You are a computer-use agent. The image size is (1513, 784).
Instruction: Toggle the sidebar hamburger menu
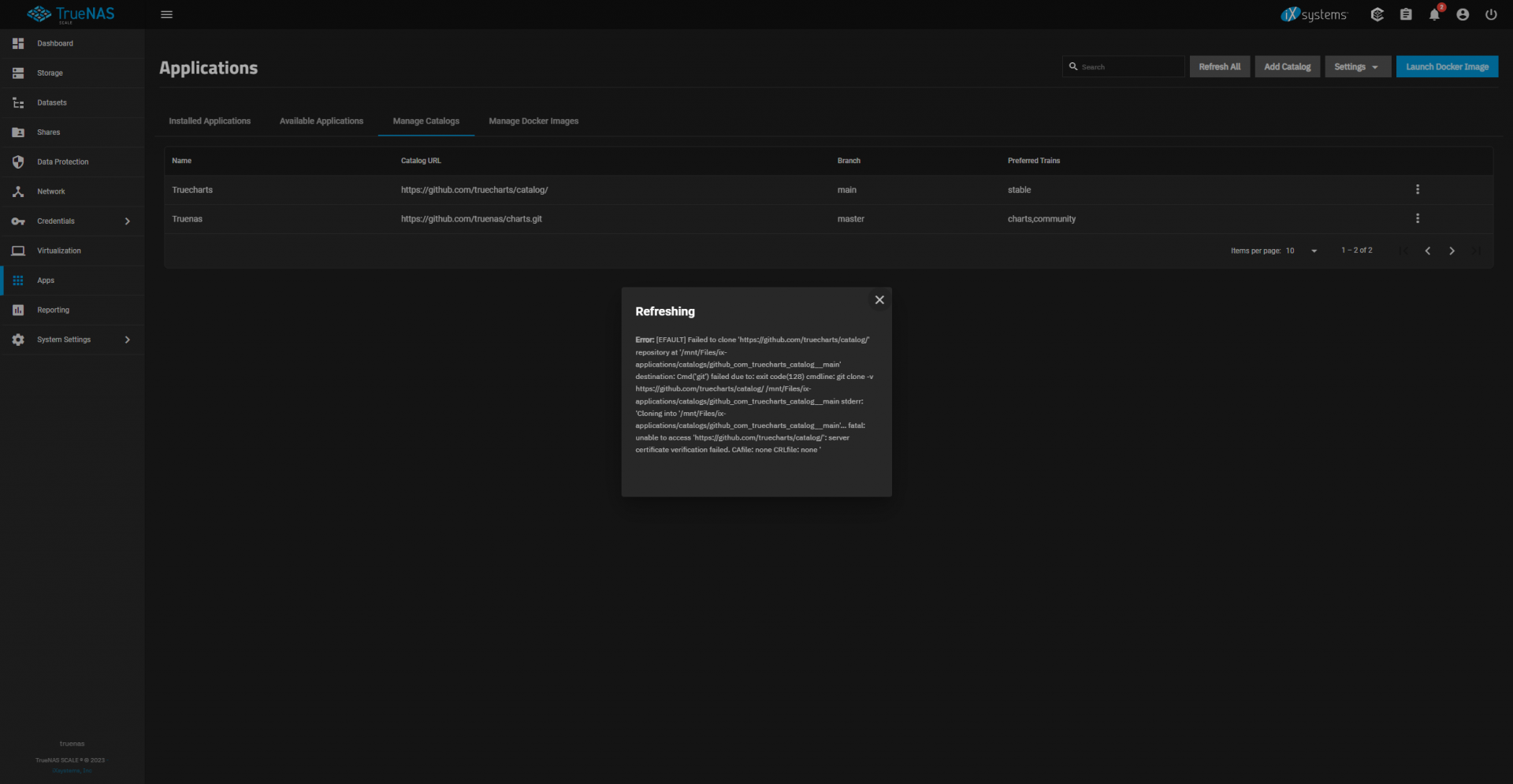pos(166,14)
